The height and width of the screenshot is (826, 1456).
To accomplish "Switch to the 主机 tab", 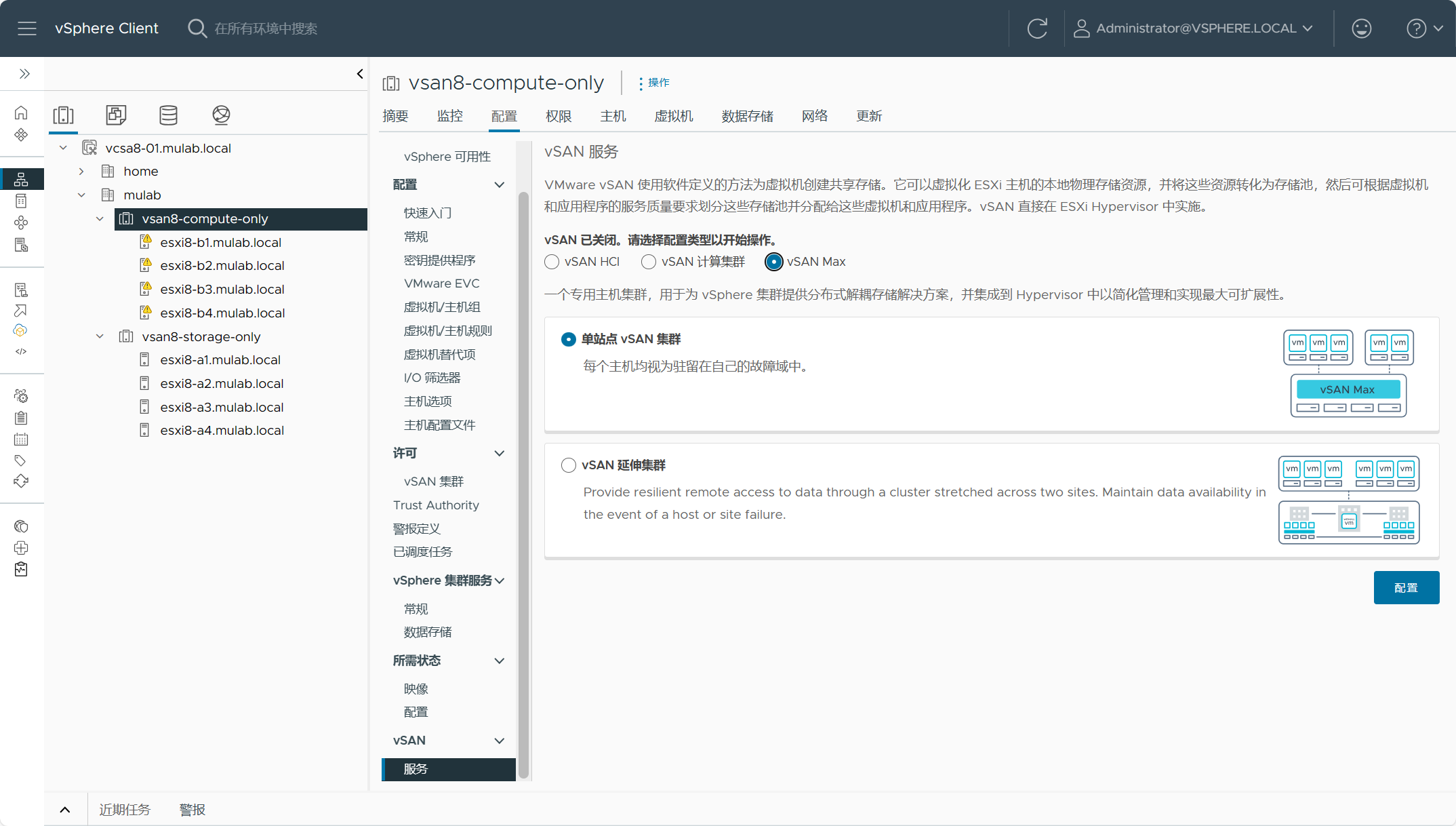I will [613, 116].
